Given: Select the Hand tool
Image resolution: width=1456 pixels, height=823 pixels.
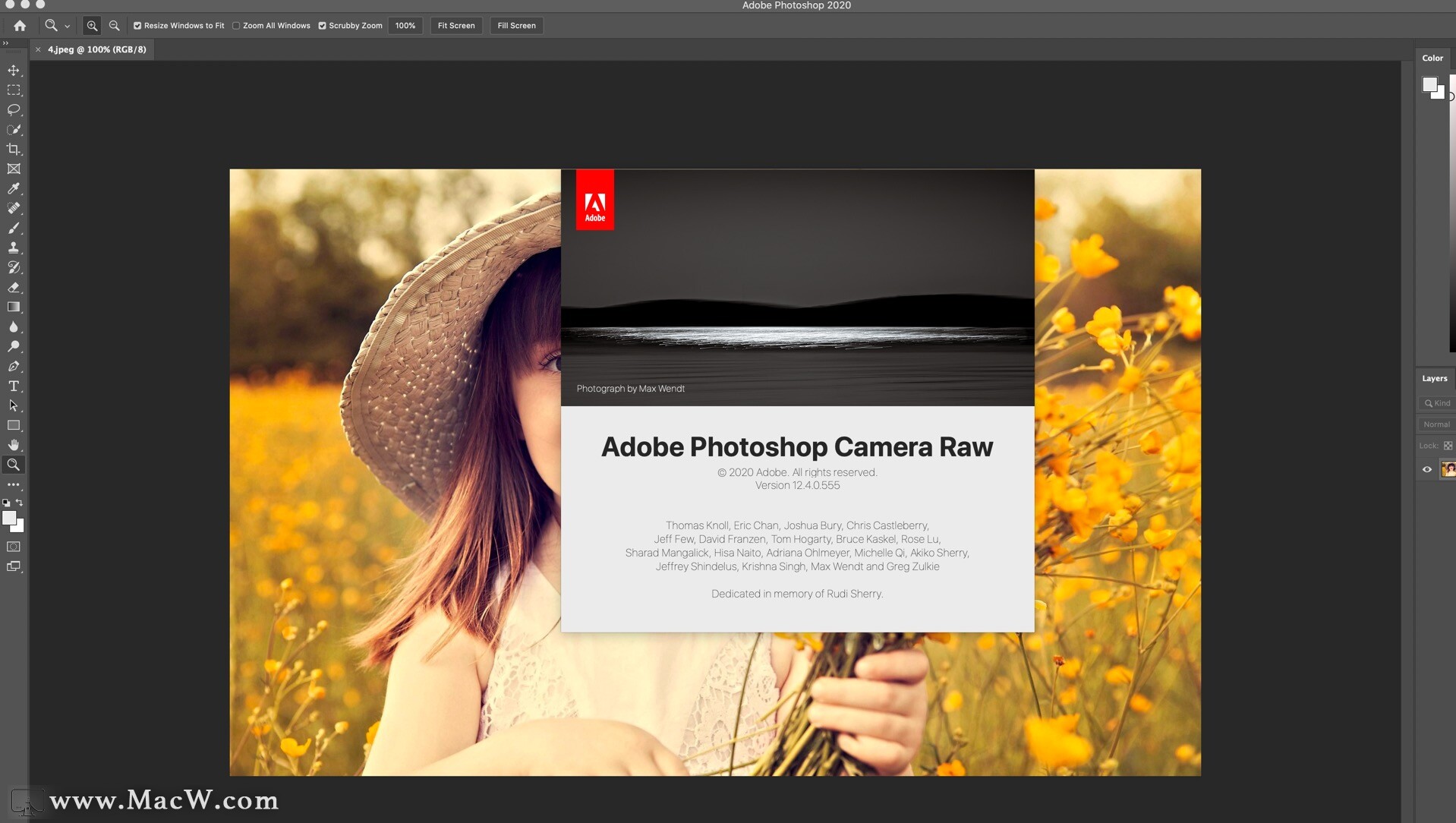Looking at the screenshot, I should tap(14, 446).
